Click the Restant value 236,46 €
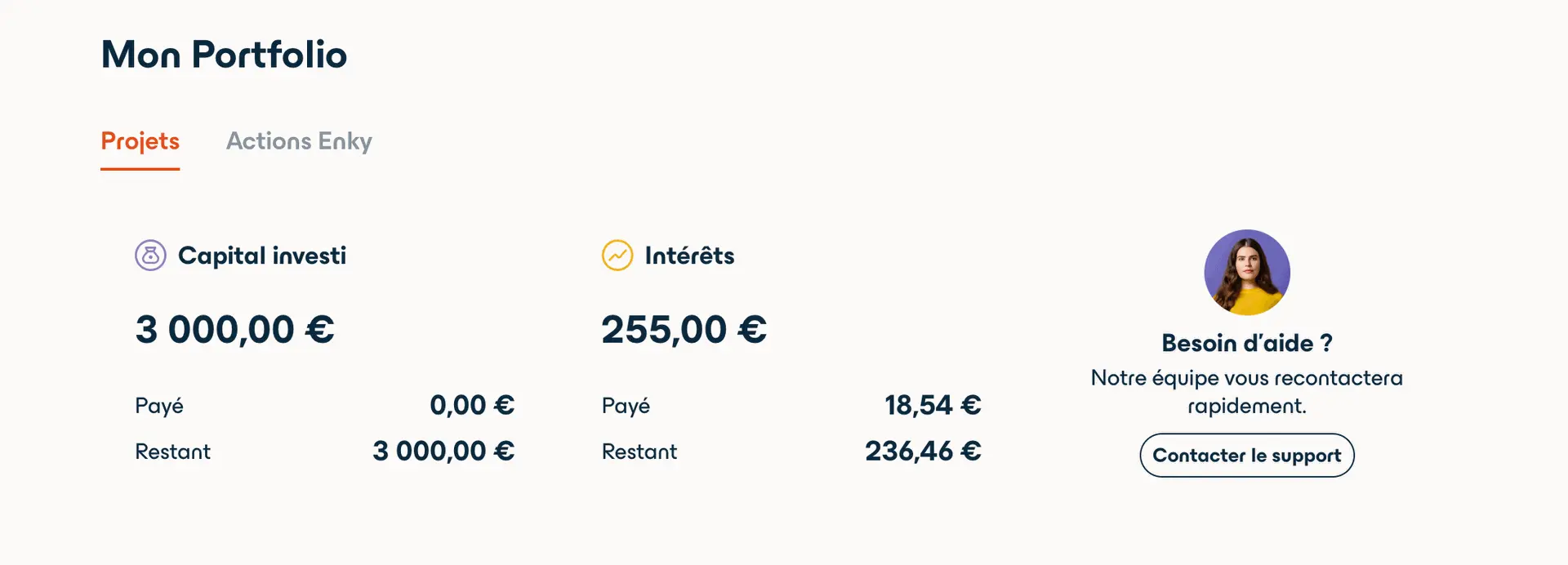Screen dimensions: 1568x565 [922, 450]
